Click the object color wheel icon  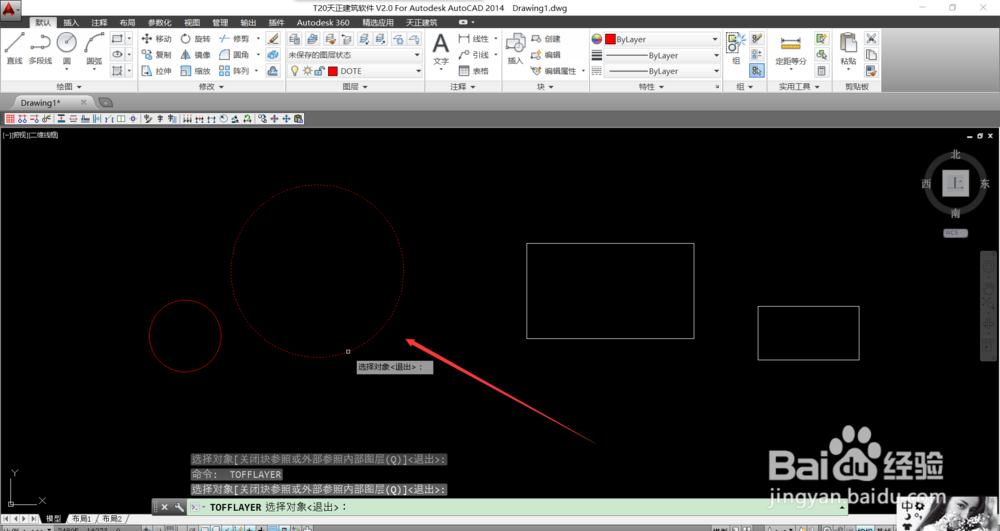[596, 39]
